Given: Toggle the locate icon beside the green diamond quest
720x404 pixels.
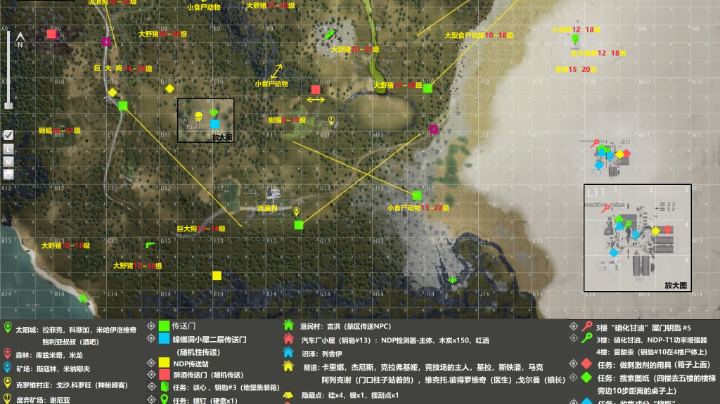Looking at the screenshot, I should pos(573,377).
